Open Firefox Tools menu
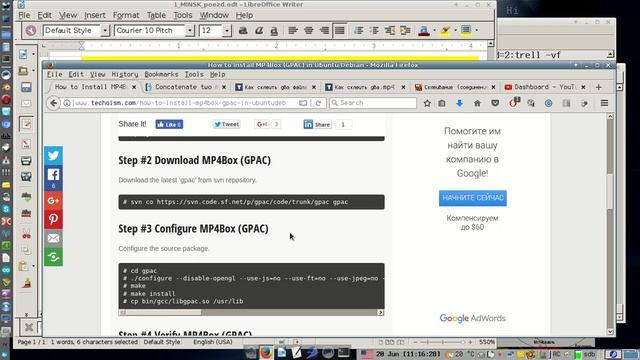Screen dimensions: 640x360 [x=194, y=74]
